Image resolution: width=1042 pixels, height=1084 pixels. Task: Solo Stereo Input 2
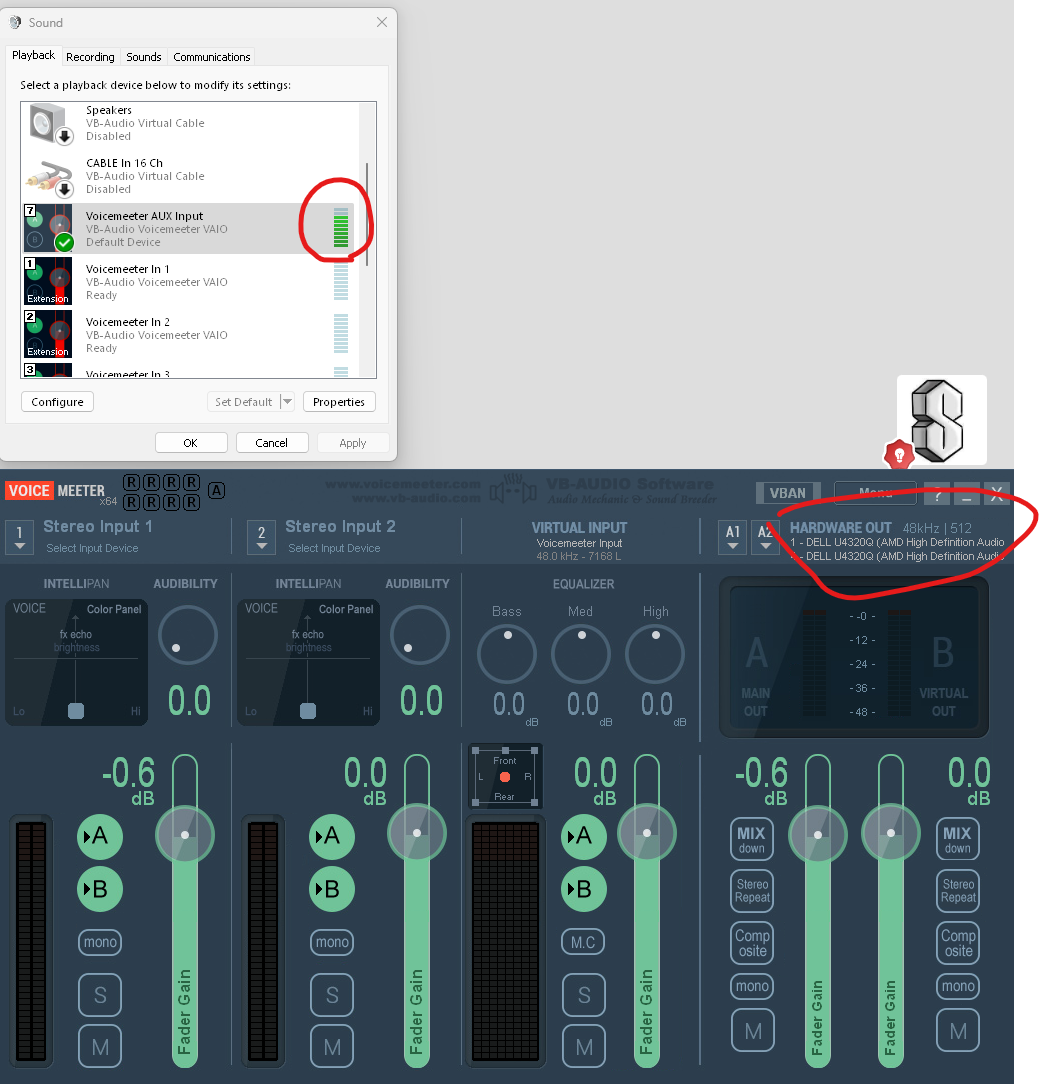click(x=332, y=995)
